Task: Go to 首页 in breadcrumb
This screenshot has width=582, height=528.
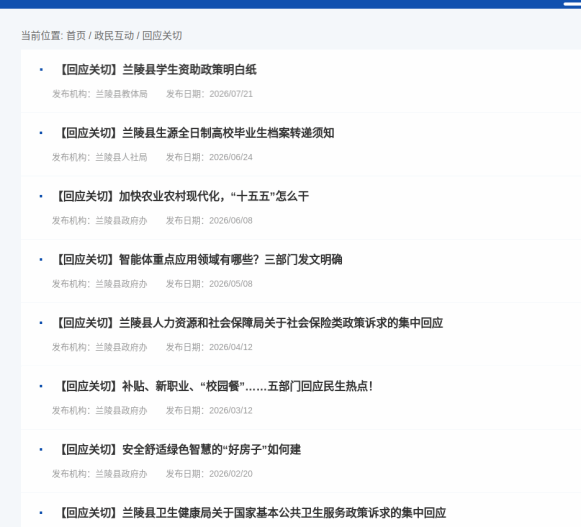Action: click(x=76, y=36)
